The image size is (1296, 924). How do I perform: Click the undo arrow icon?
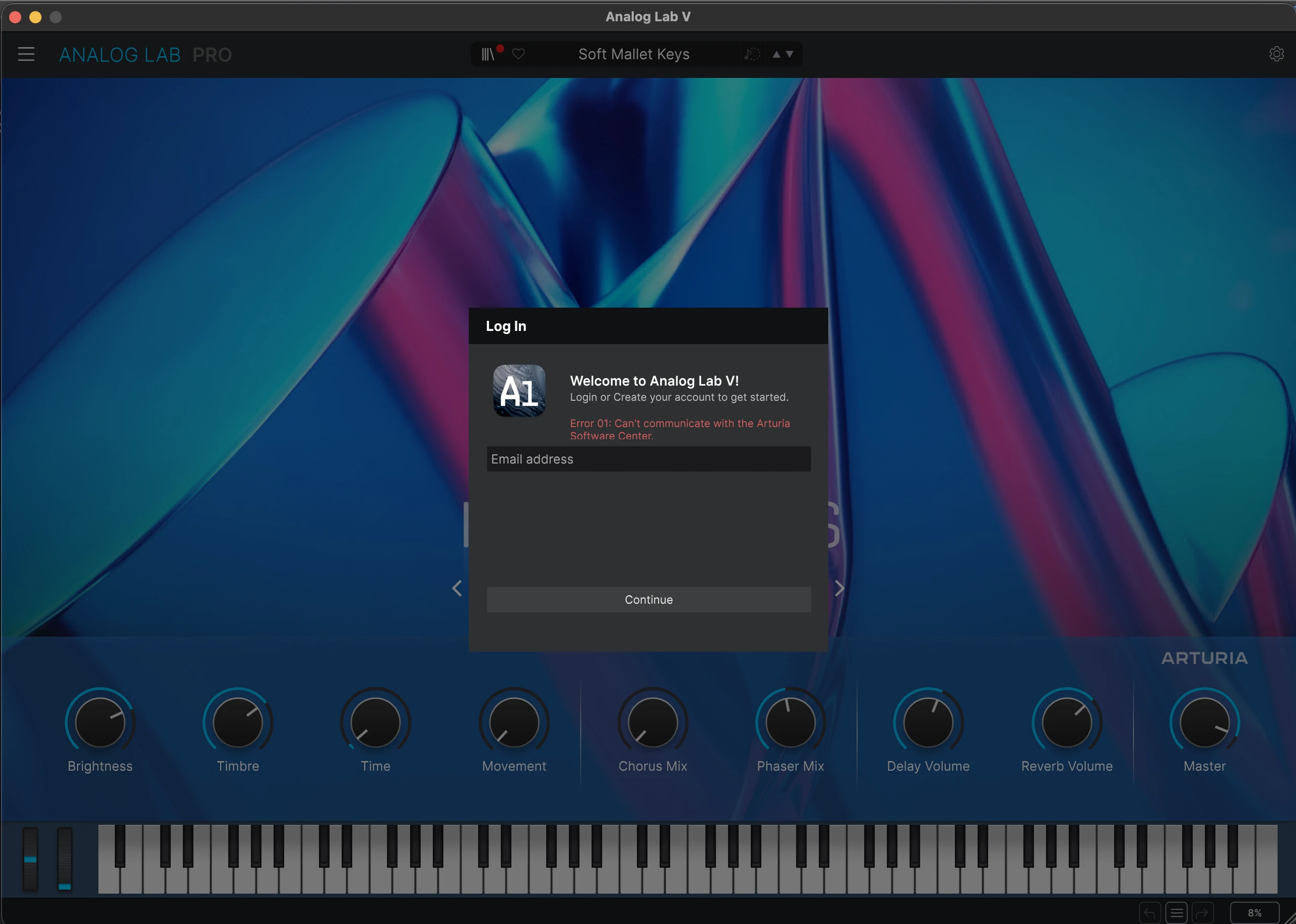[x=1150, y=913]
